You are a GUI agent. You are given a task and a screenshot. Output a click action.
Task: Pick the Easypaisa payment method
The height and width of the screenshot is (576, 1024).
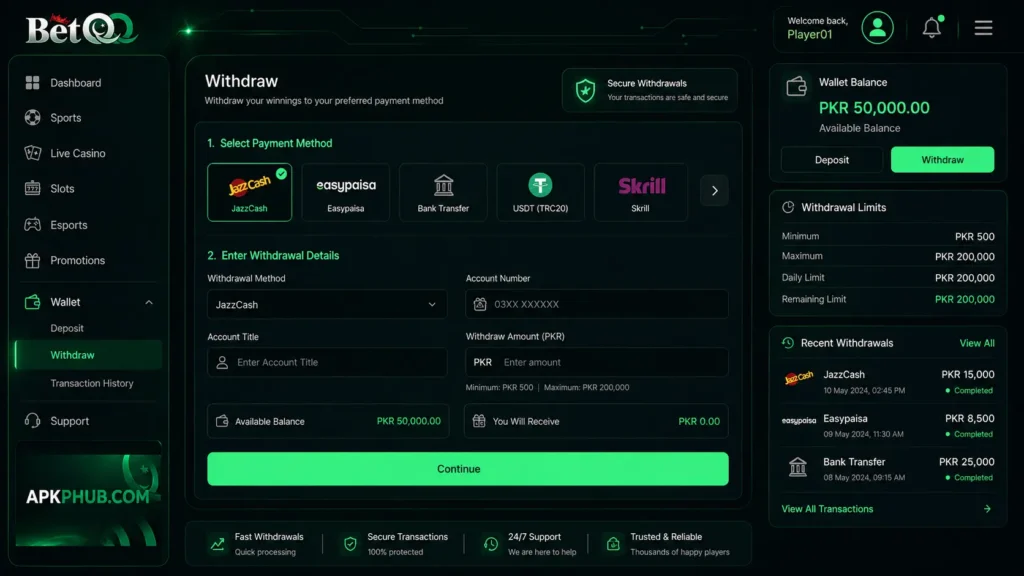pyautogui.click(x=345, y=192)
